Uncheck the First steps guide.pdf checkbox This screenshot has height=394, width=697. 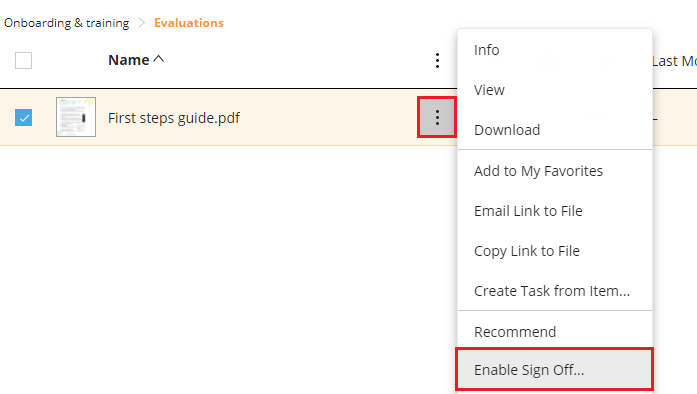coord(24,118)
